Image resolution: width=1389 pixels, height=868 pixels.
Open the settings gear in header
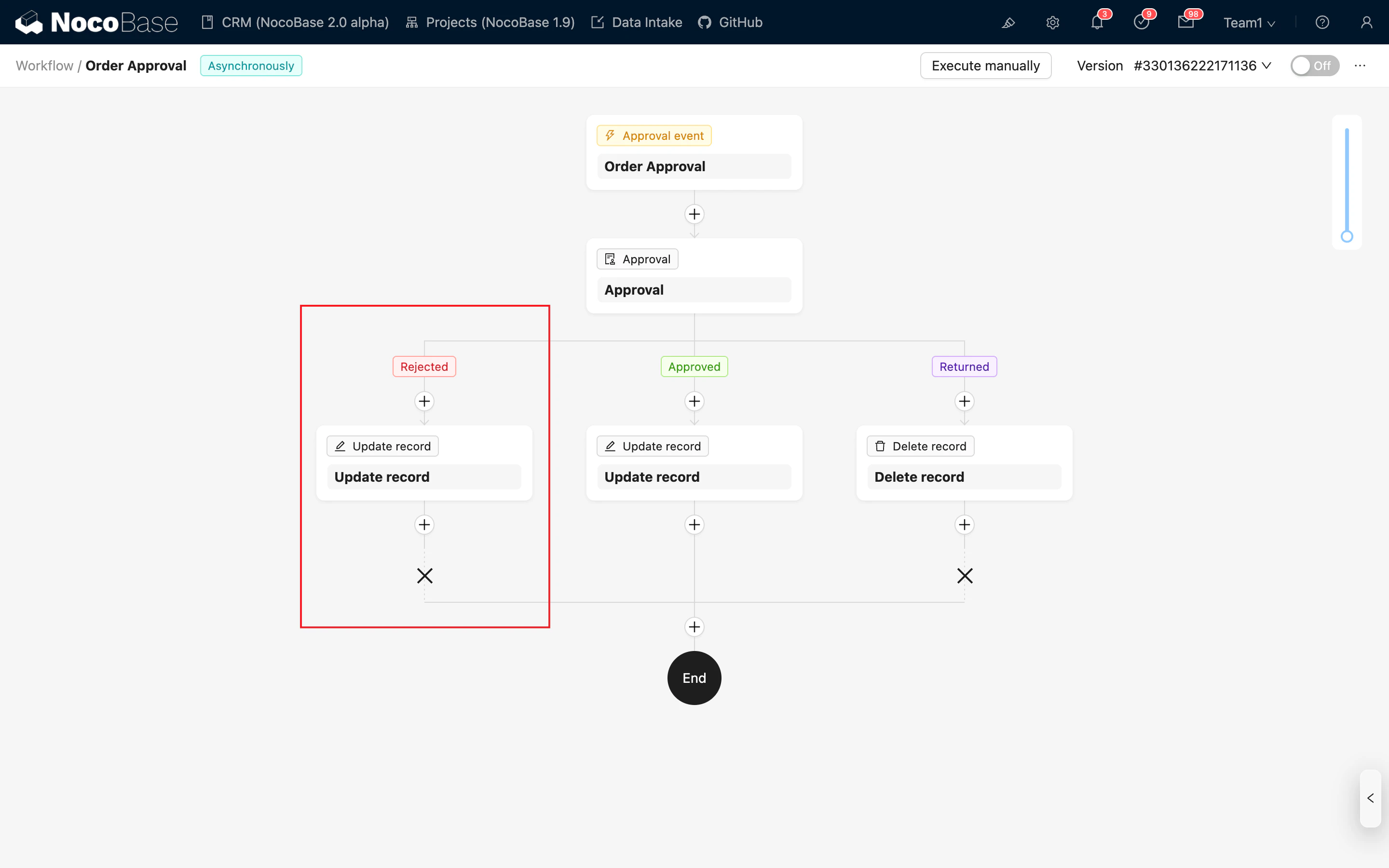(1052, 22)
